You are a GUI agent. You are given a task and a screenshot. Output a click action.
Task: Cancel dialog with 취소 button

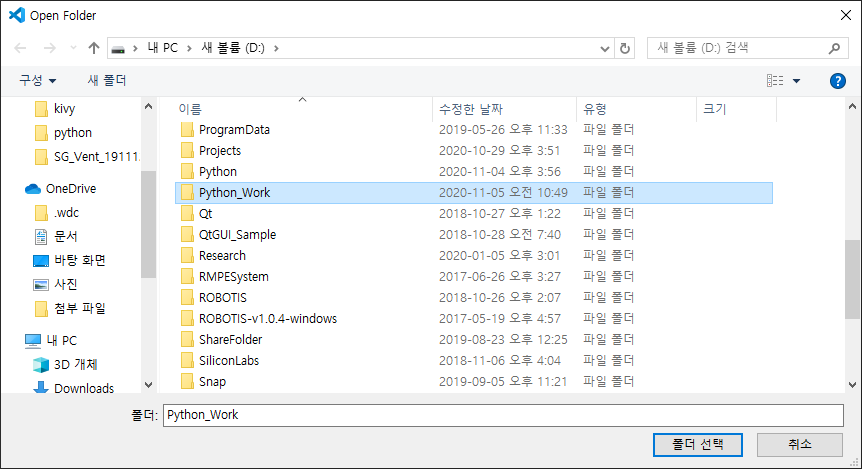[x=799, y=444]
